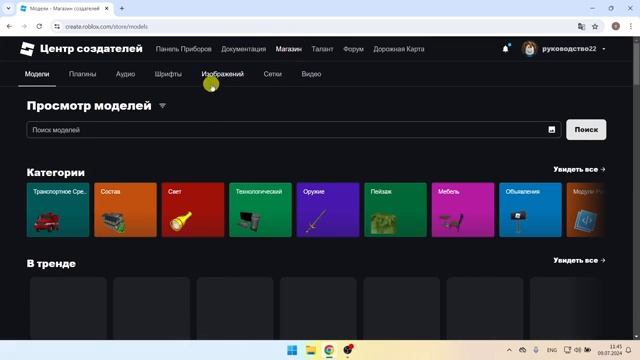The image size is (640, 360).
Task: Open the Windows notification center bell
Action: [x=629, y=350]
